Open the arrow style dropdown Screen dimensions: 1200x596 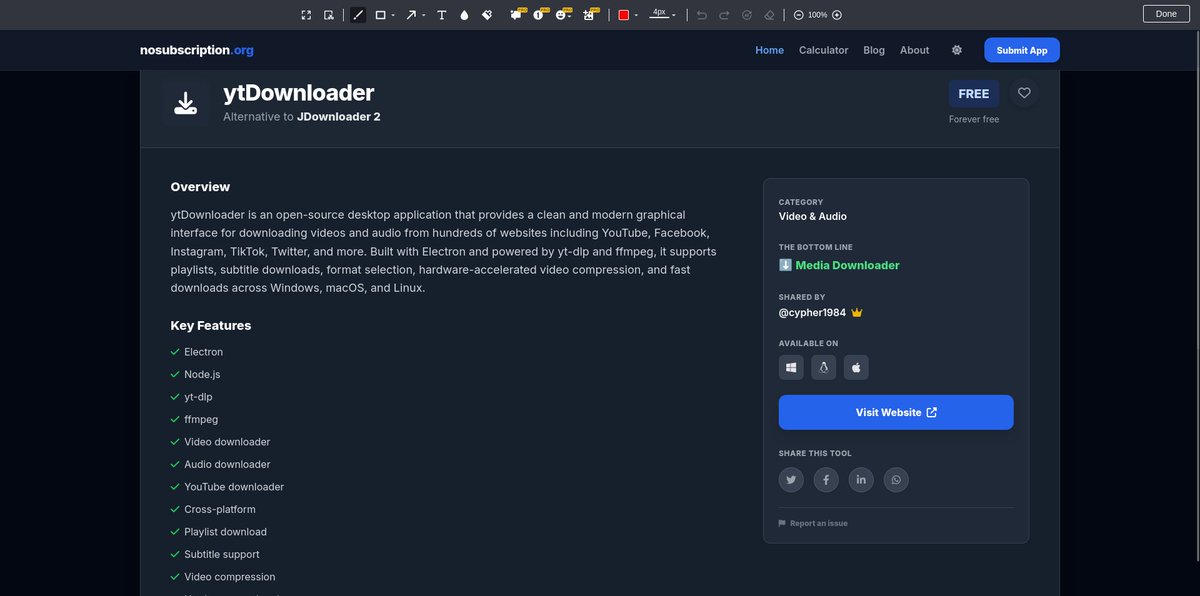(424, 15)
